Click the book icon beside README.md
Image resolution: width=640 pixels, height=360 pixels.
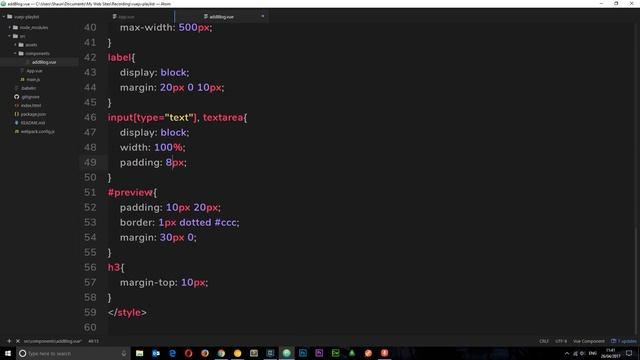pyautogui.click(x=16, y=122)
